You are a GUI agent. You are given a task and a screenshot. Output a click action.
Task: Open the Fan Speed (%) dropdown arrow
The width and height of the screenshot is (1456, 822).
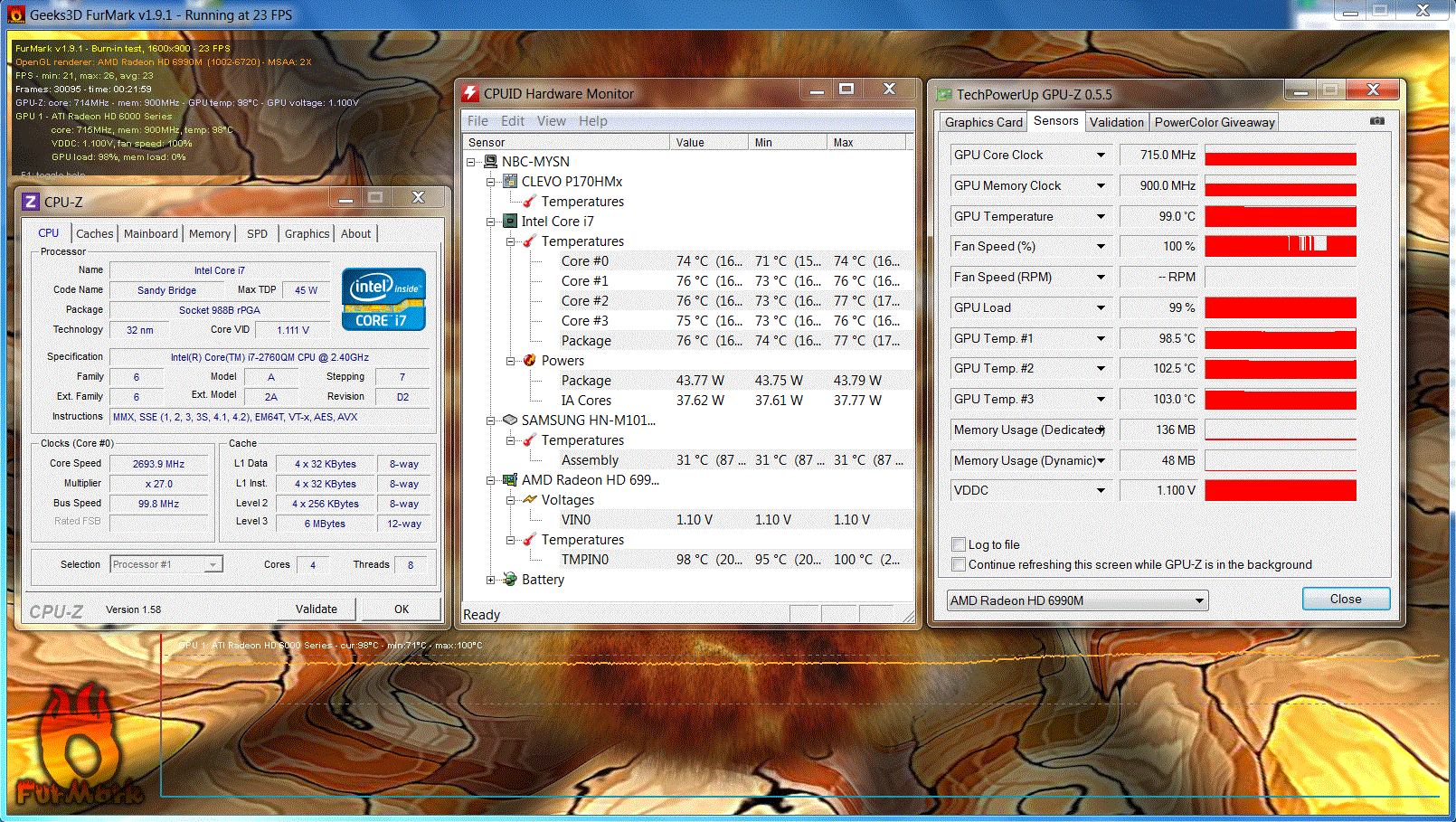point(1101,247)
